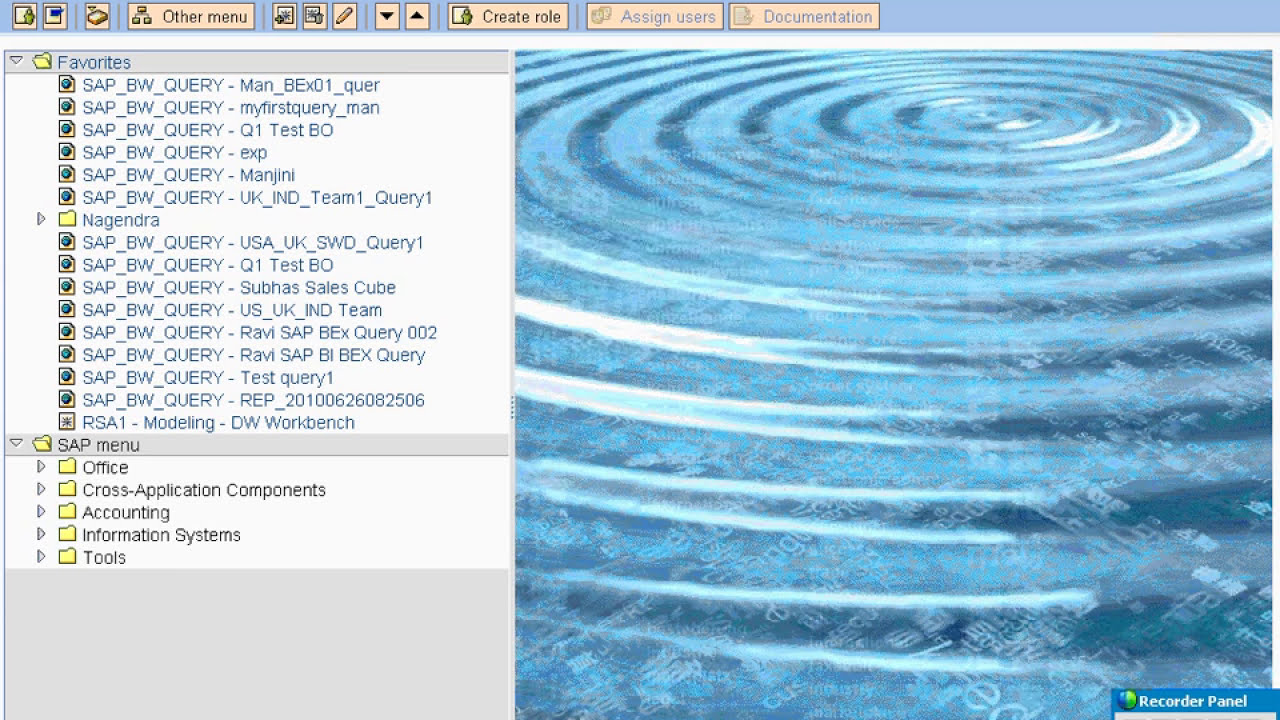Move favorite up with the up arrow
This screenshot has width=1280, height=720.
click(417, 16)
